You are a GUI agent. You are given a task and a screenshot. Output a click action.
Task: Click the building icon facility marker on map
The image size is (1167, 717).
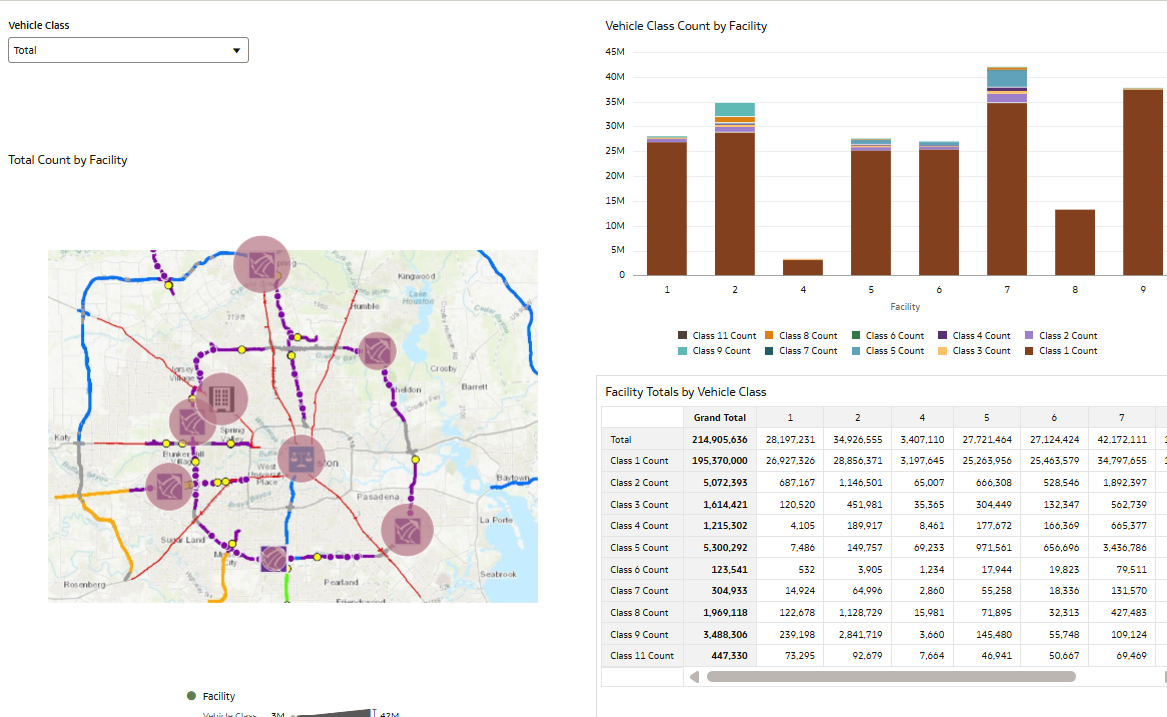click(221, 398)
